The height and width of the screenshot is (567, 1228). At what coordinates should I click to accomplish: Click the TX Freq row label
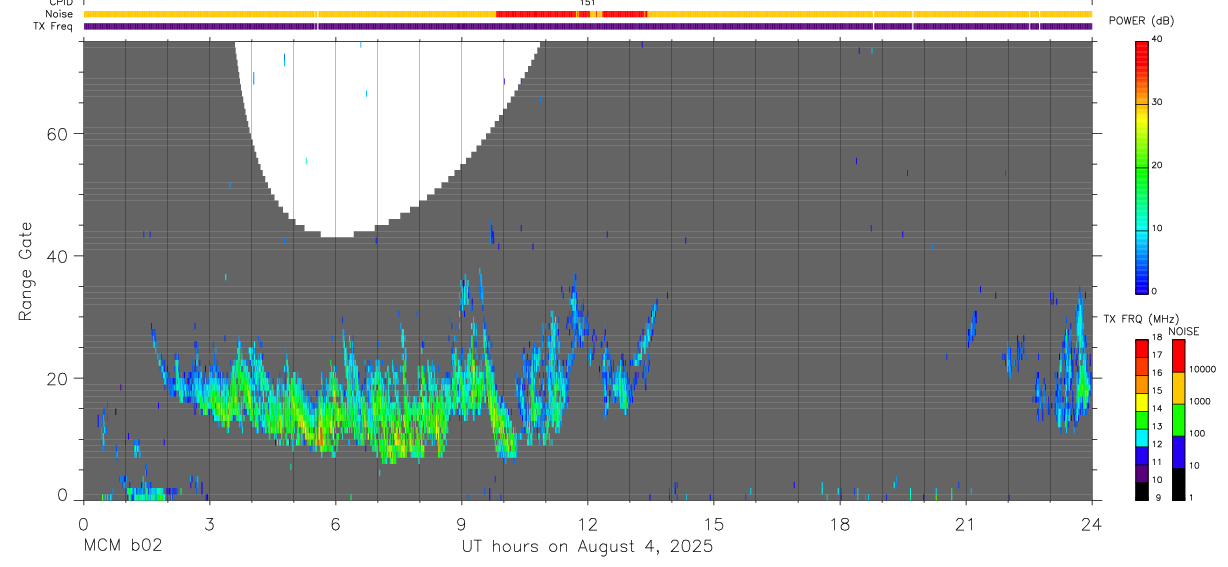(54, 26)
